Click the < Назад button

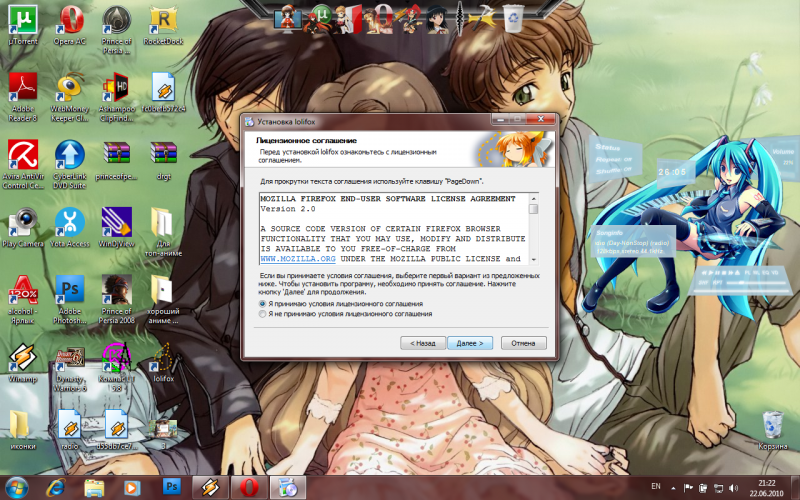422,343
